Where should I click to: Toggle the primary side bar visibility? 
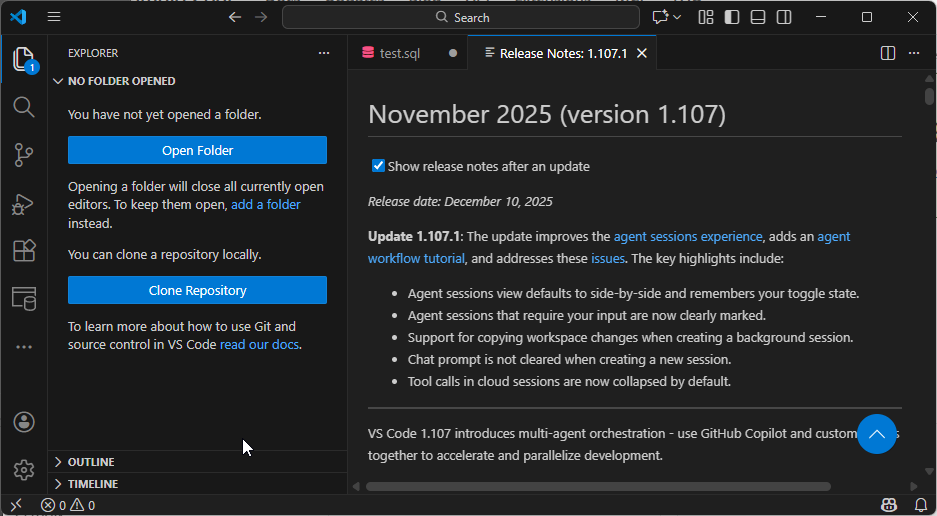732,17
